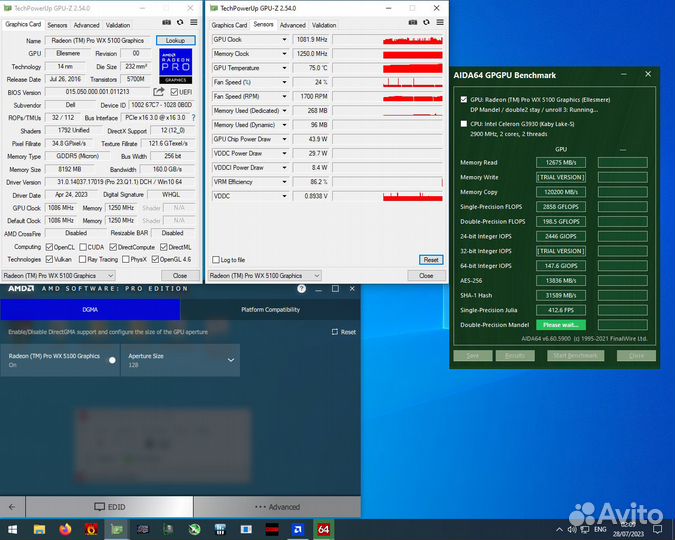Screen dimensions: 675x540
Task: Click the screenshot camera icon in the Graphics Card GPU-Z window
Action: click(x=167, y=22)
